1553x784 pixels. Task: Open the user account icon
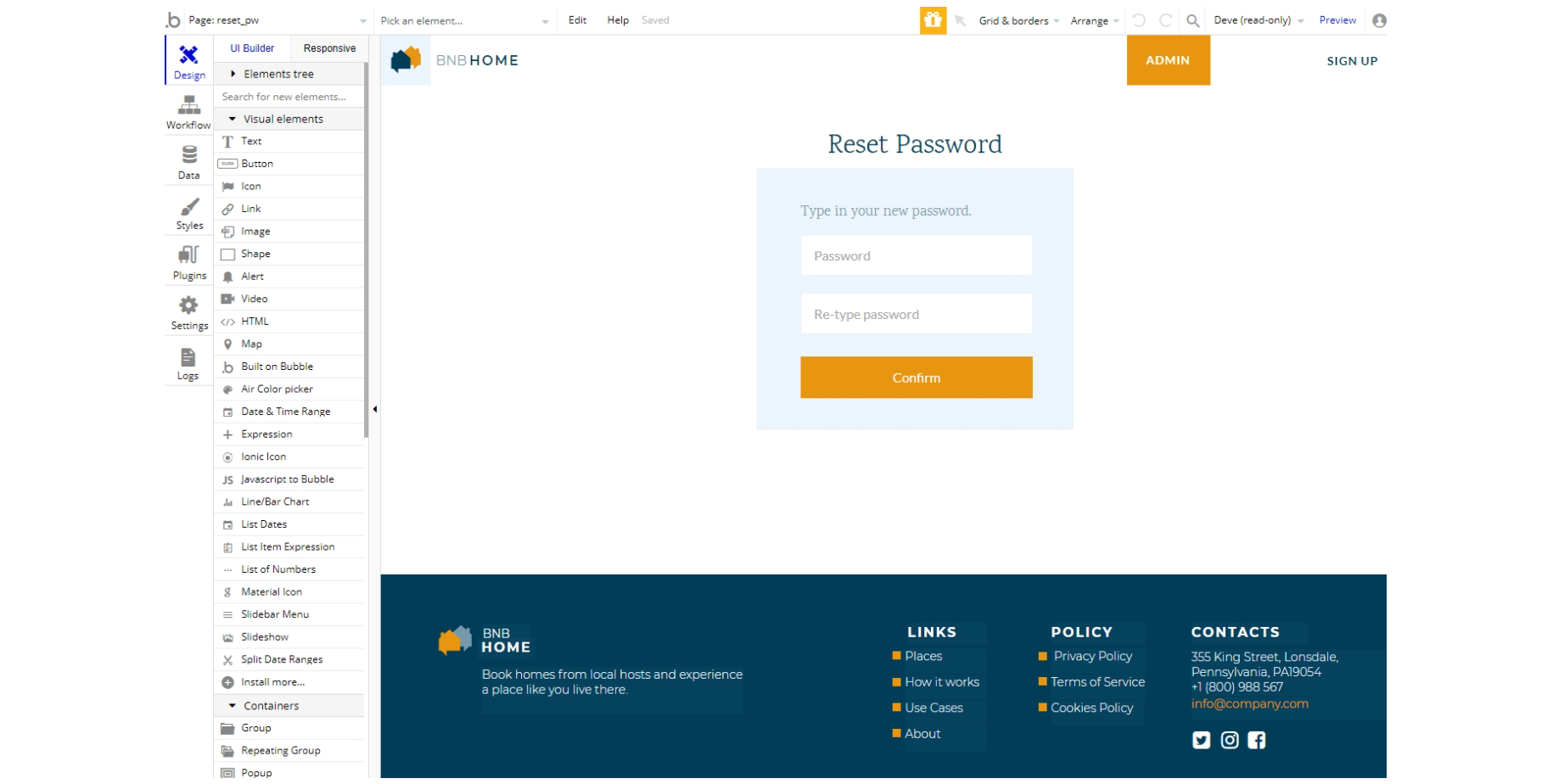click(1379, 20)
